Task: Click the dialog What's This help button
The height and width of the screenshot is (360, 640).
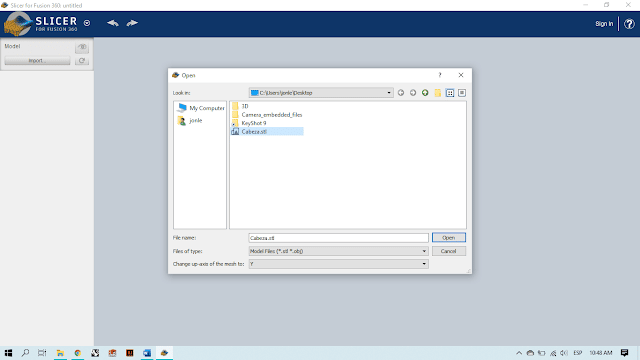Action: point(440,75)
